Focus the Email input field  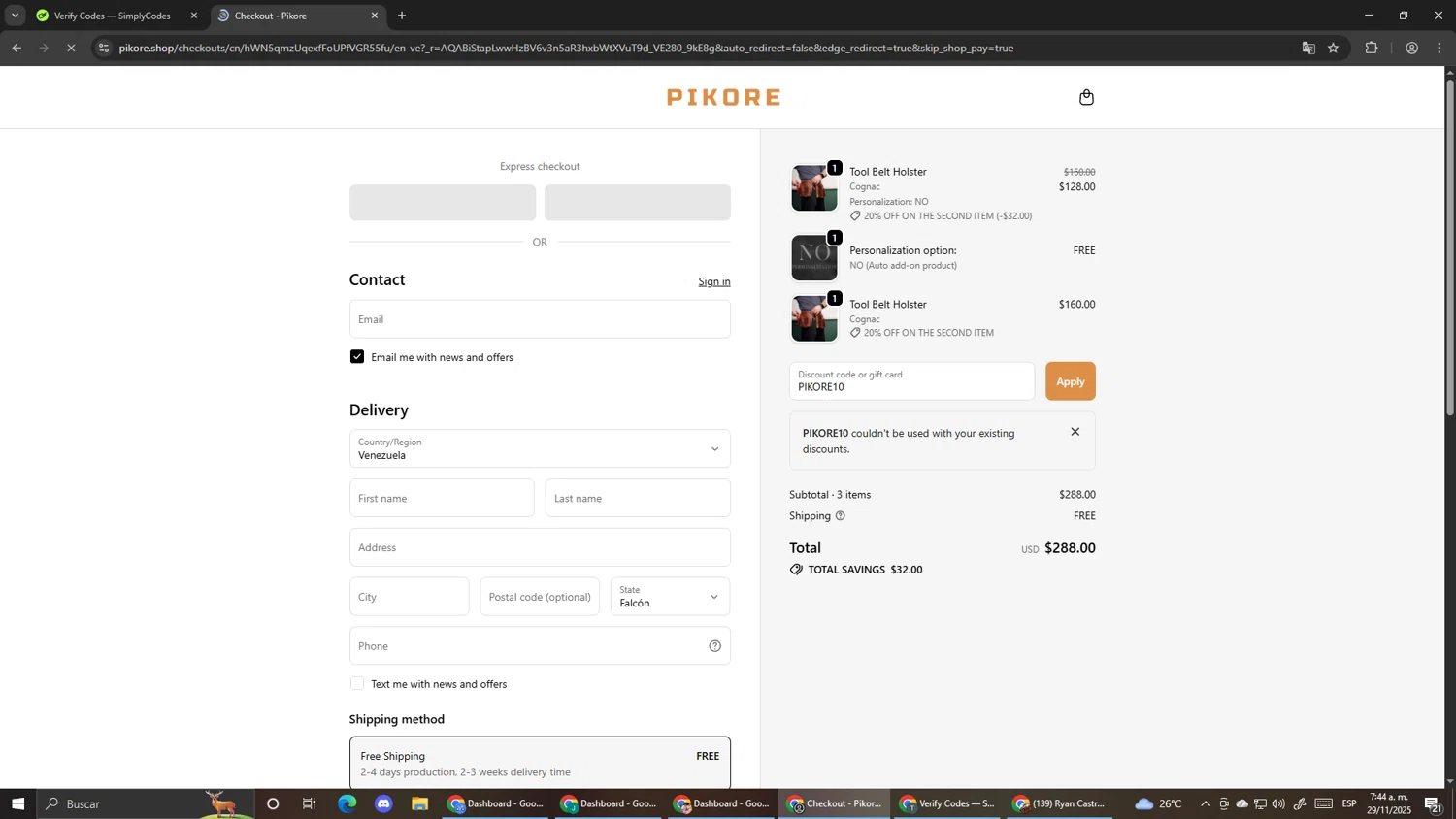540,319
